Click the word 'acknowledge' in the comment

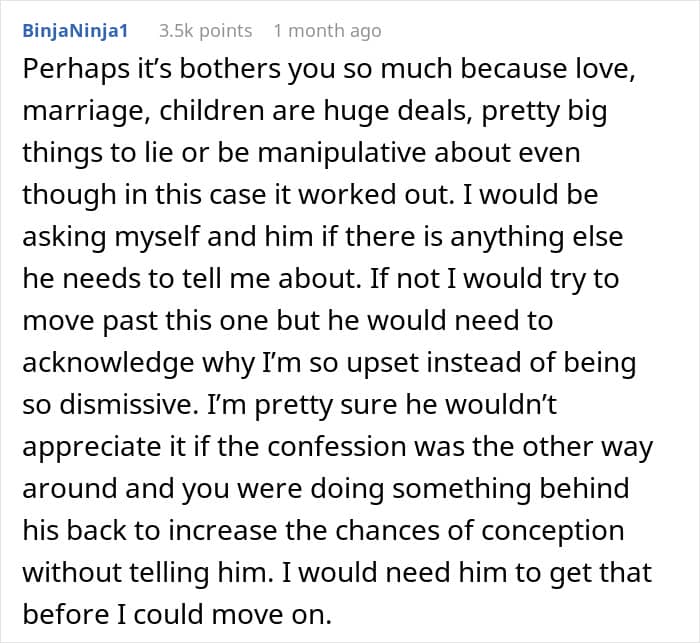pos(108,363)
